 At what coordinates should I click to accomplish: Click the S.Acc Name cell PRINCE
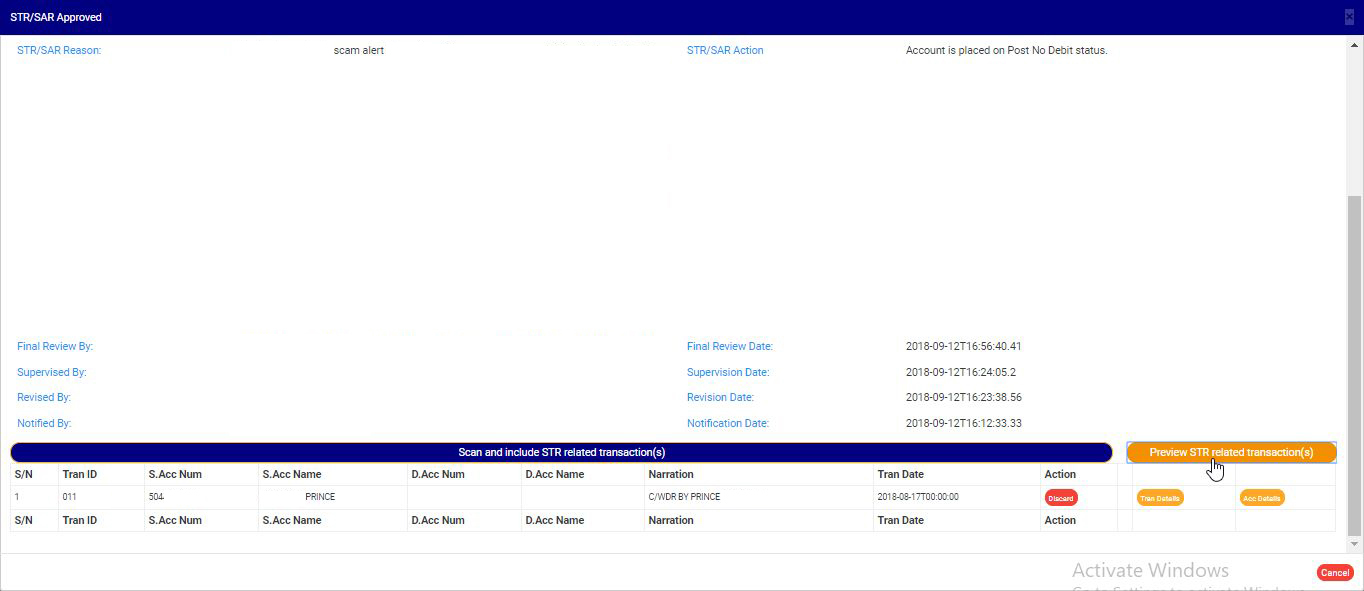[320, 497]
